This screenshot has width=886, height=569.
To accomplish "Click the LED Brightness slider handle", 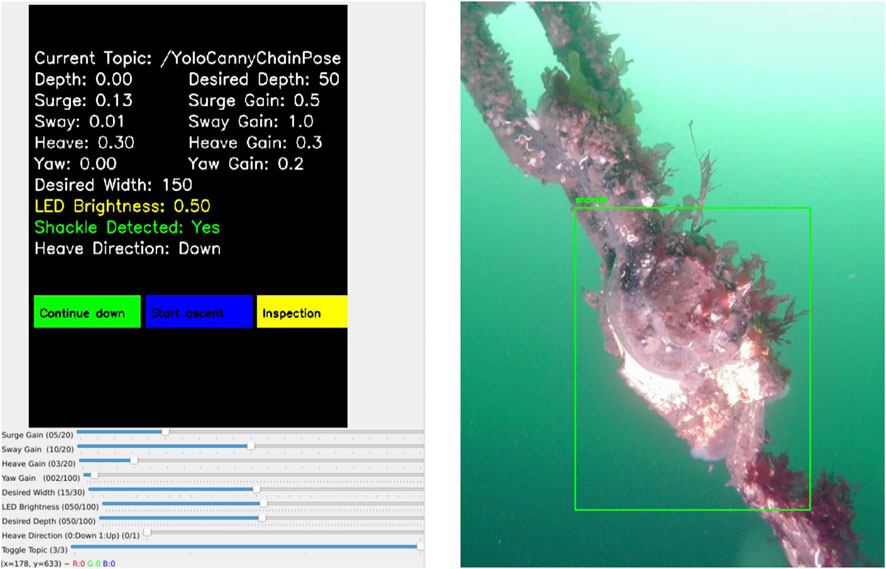I will pyautogui.click(x=262, y=504).
